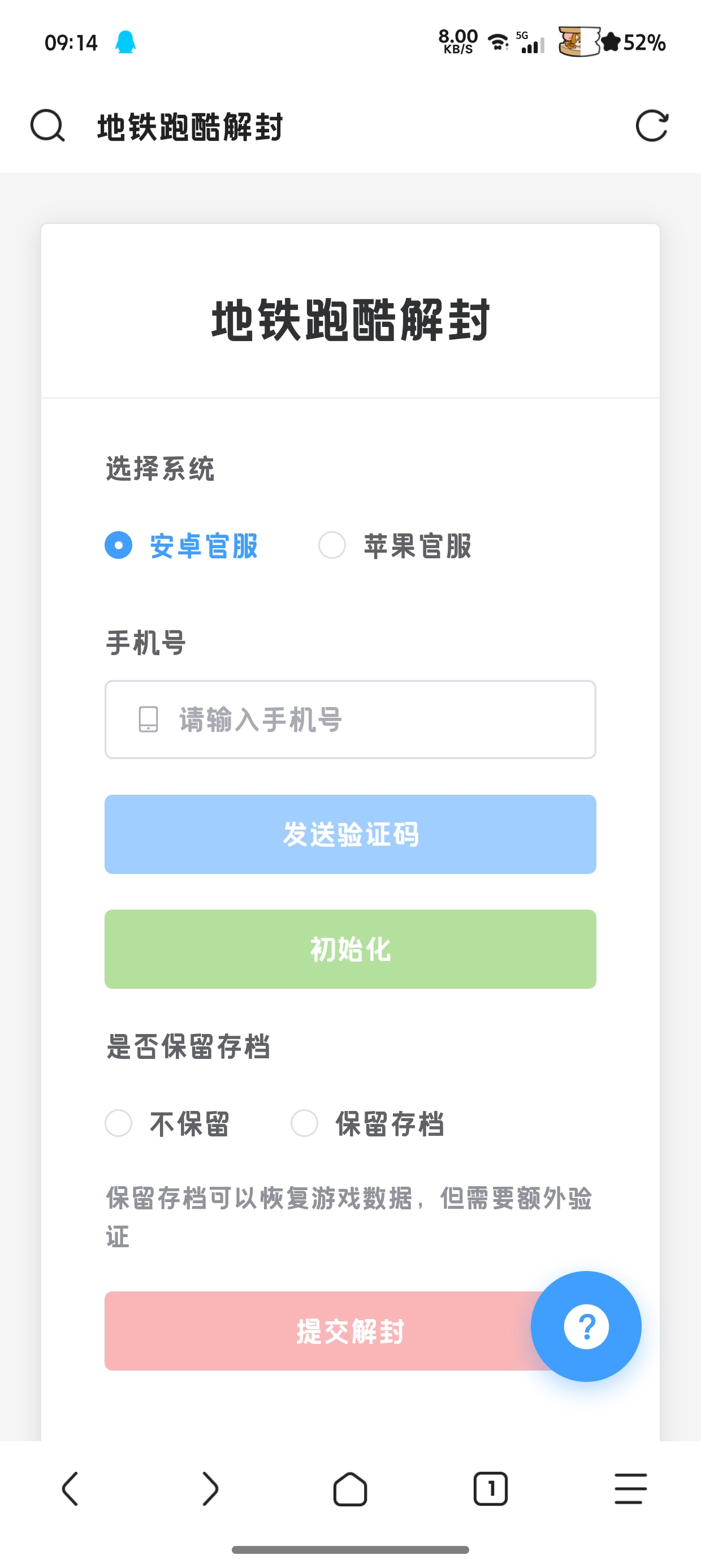Reload the page with refresh icon

652,126
